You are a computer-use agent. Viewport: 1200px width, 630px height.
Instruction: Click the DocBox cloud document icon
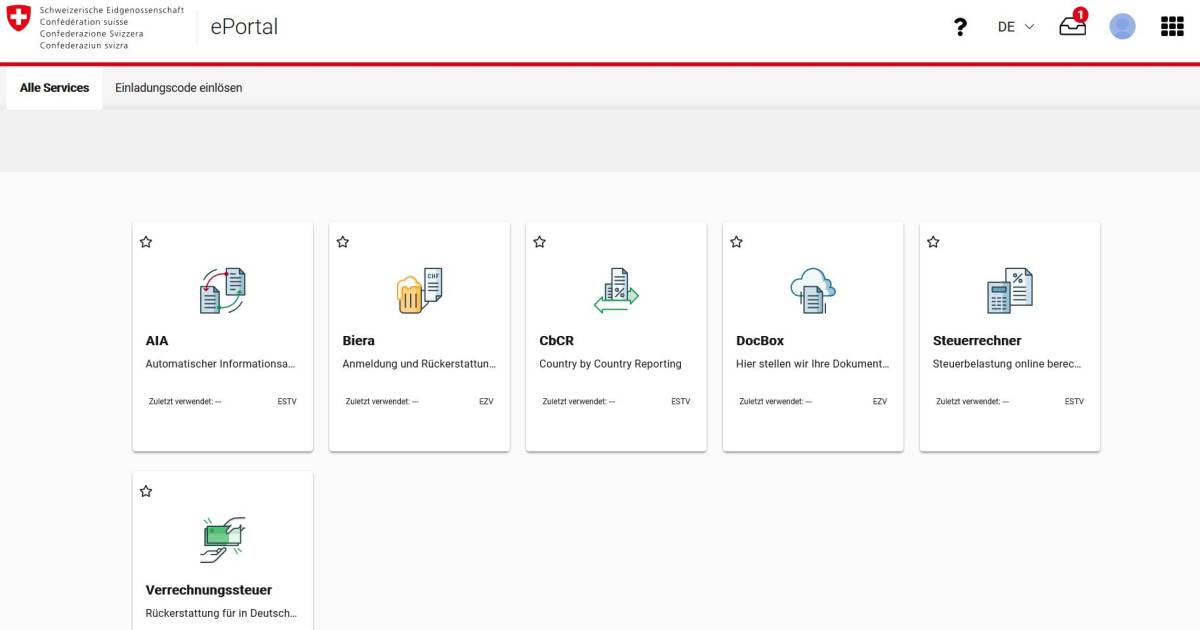[x=812, y=289]
